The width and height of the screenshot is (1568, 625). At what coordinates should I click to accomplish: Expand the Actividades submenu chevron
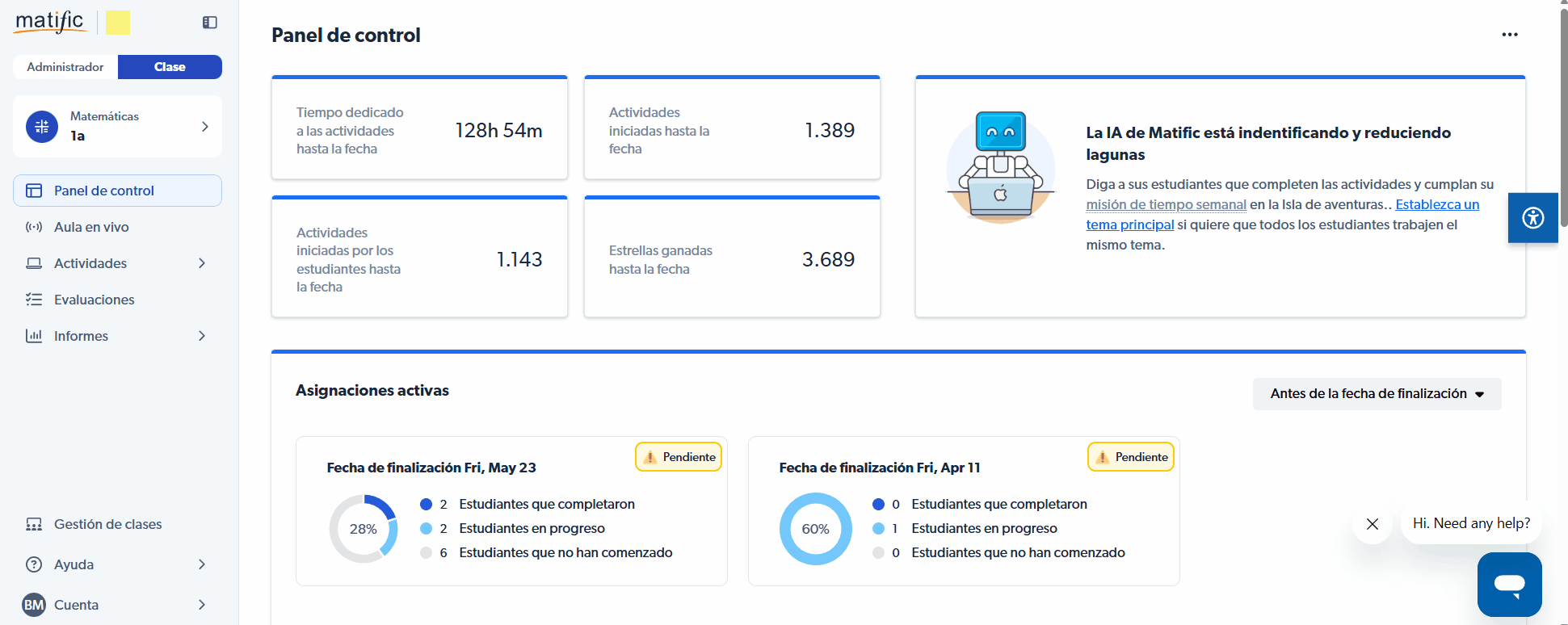click(x=202, y=263)
